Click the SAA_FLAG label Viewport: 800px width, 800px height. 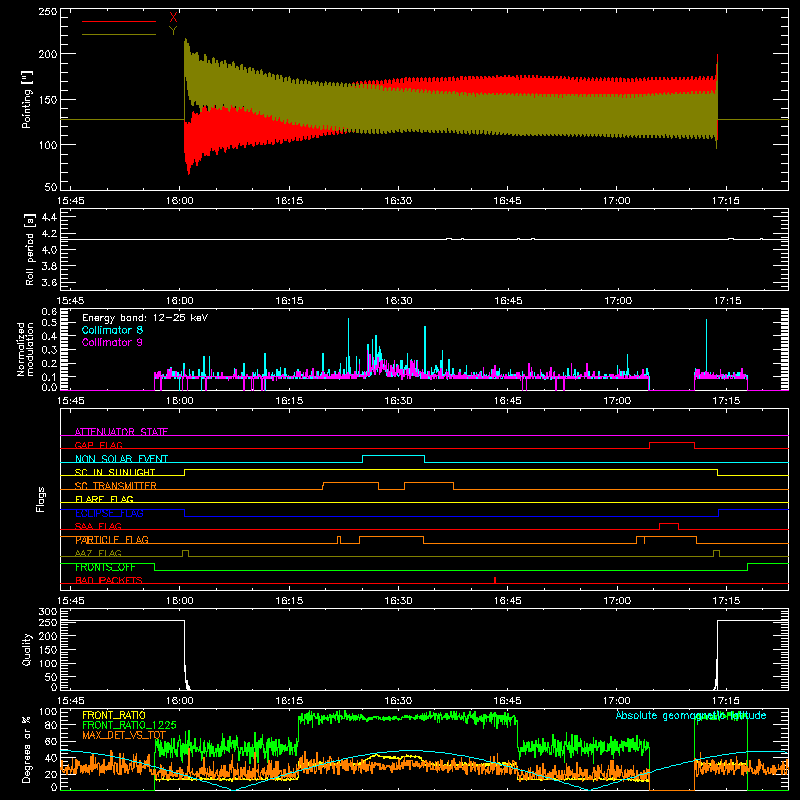tap(98, 526)
